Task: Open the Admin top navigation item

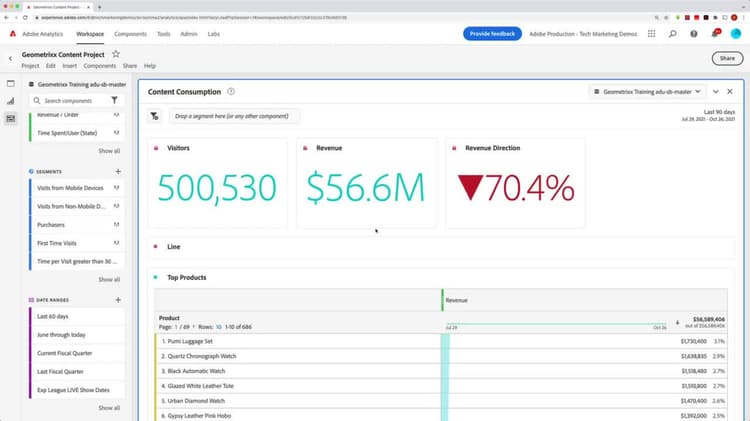Action: [189, 34]
